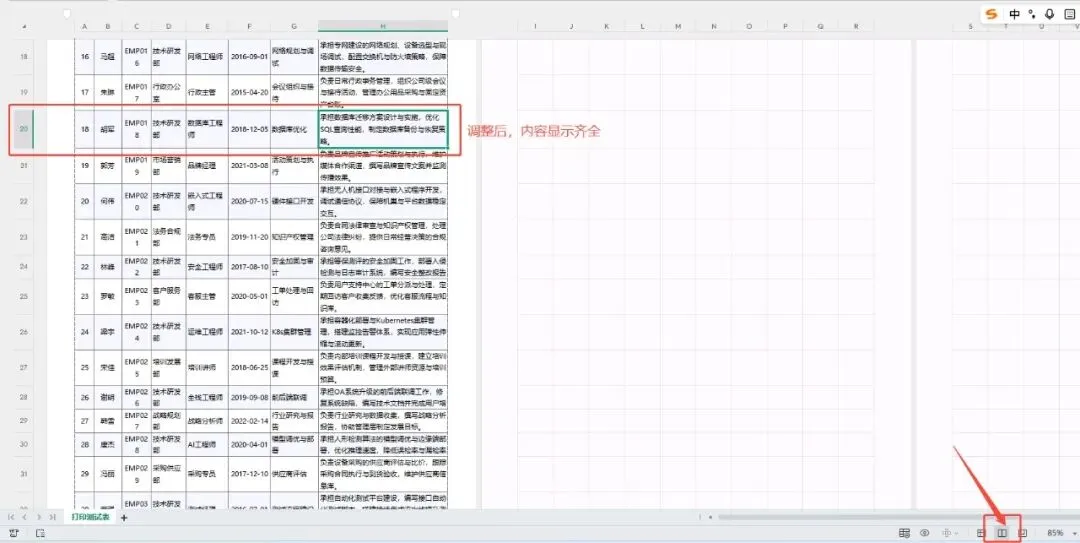Click the Sogou input method logo
The height and width of the screenshot is (543, 1080).
pos(990,14)
